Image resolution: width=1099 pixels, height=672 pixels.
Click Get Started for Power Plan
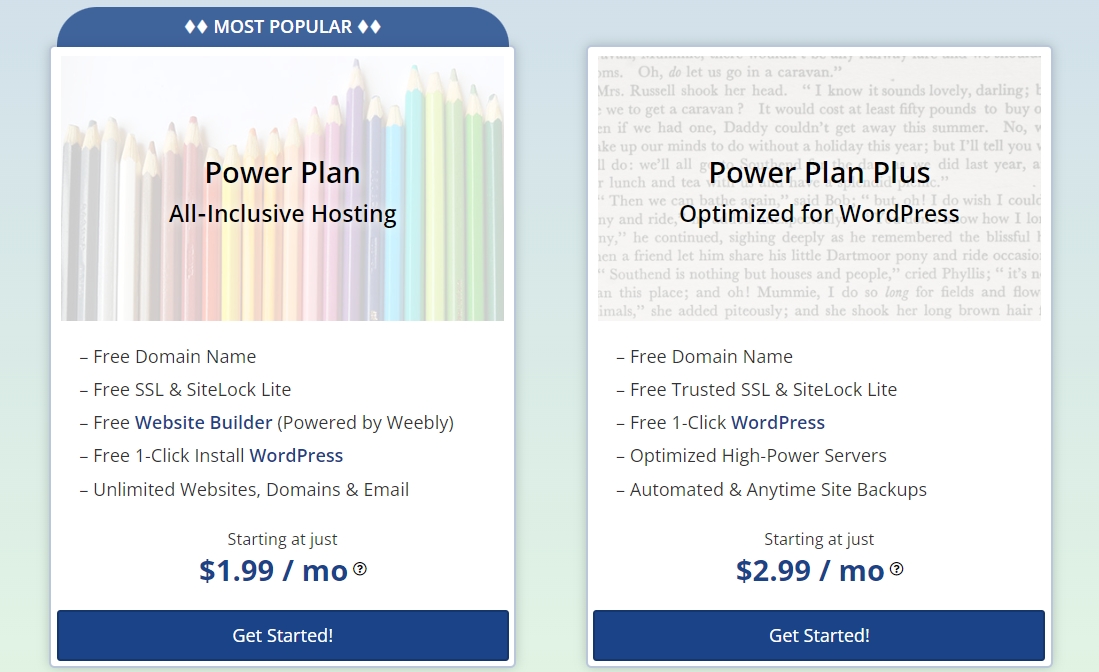click(x=283, y=635)
